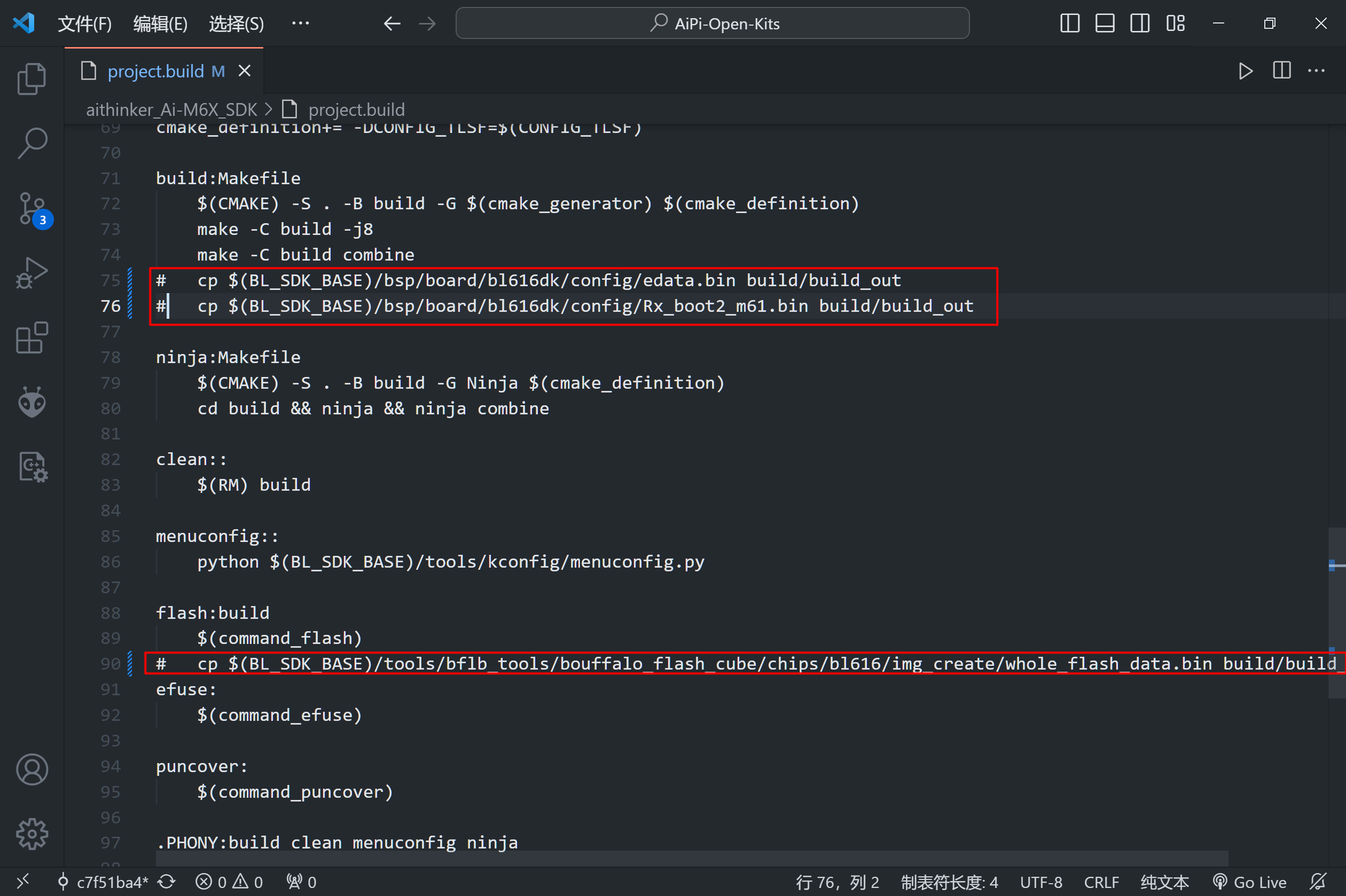1346x896 pixels.
Task: Toggle the secondary side bar layout
Action: (x=1140, y=23)
